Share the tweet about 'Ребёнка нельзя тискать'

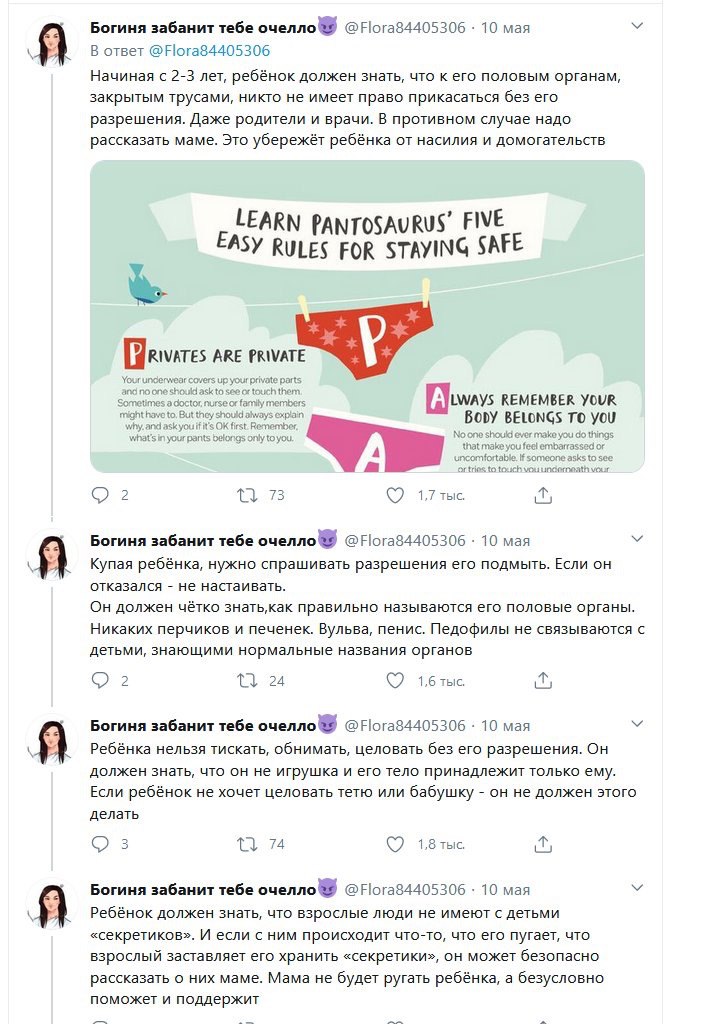[x=543, y=844]
